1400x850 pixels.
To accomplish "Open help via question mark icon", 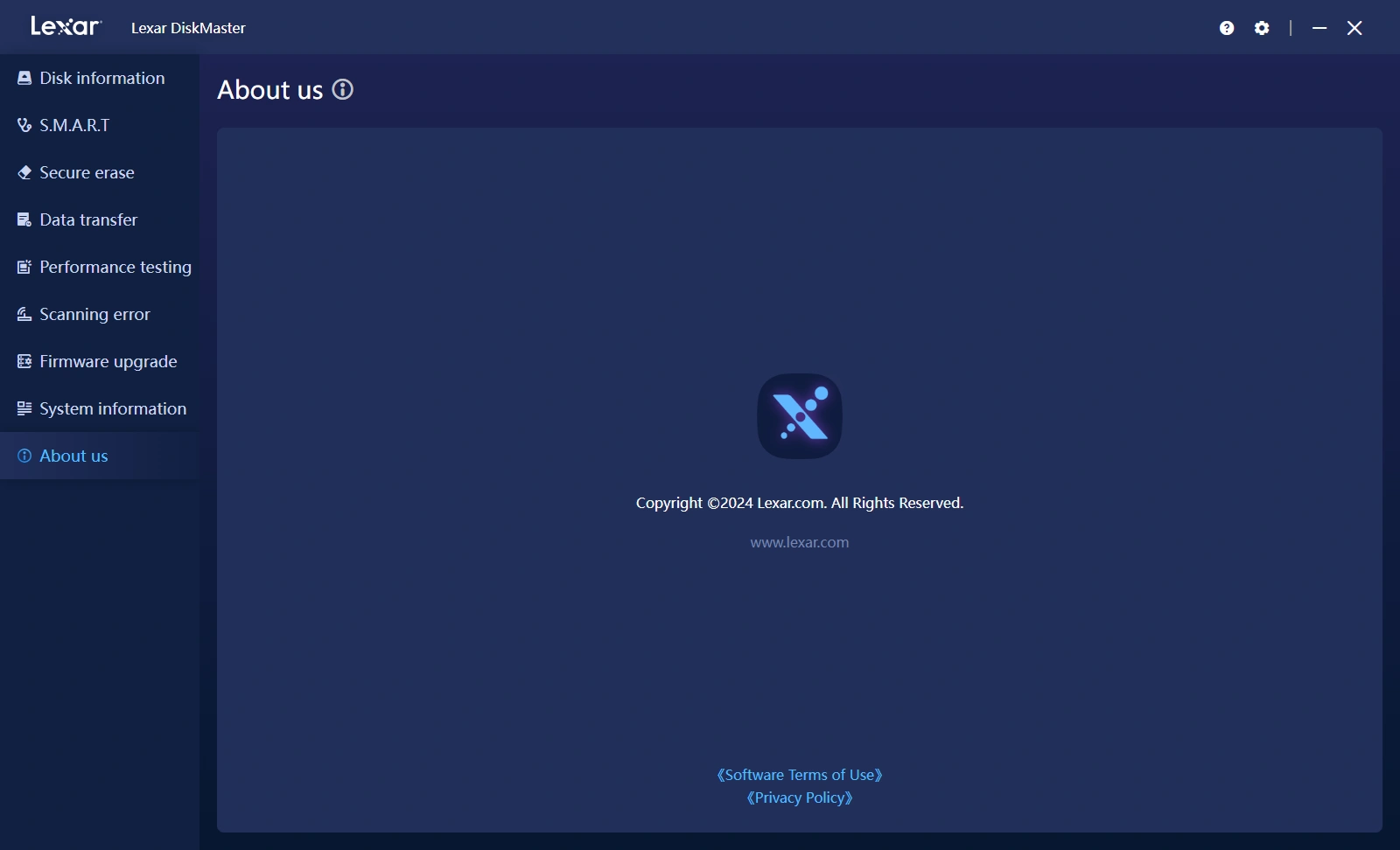I will tap(1227, 28).
